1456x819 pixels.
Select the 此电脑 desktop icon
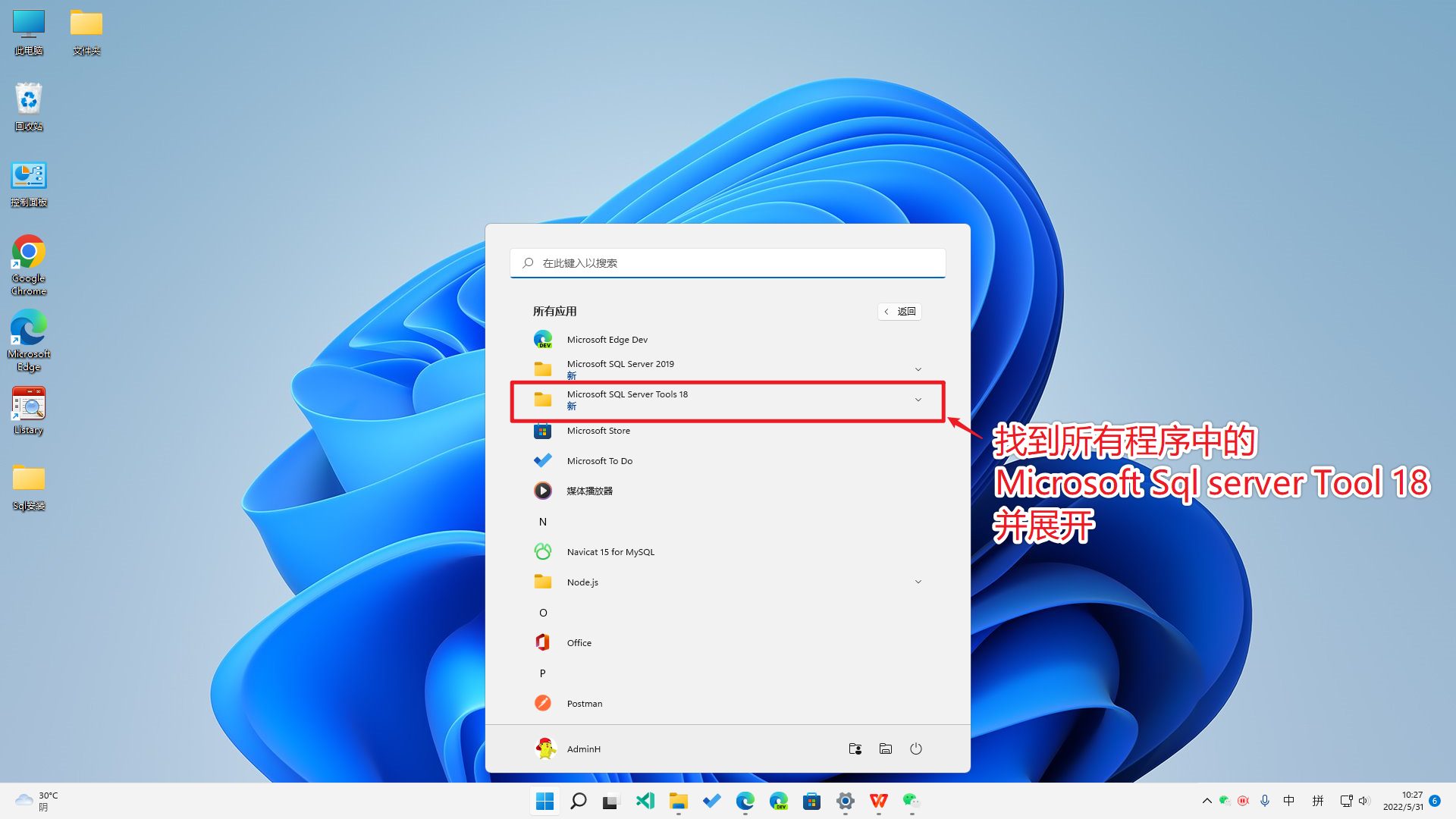29,32
